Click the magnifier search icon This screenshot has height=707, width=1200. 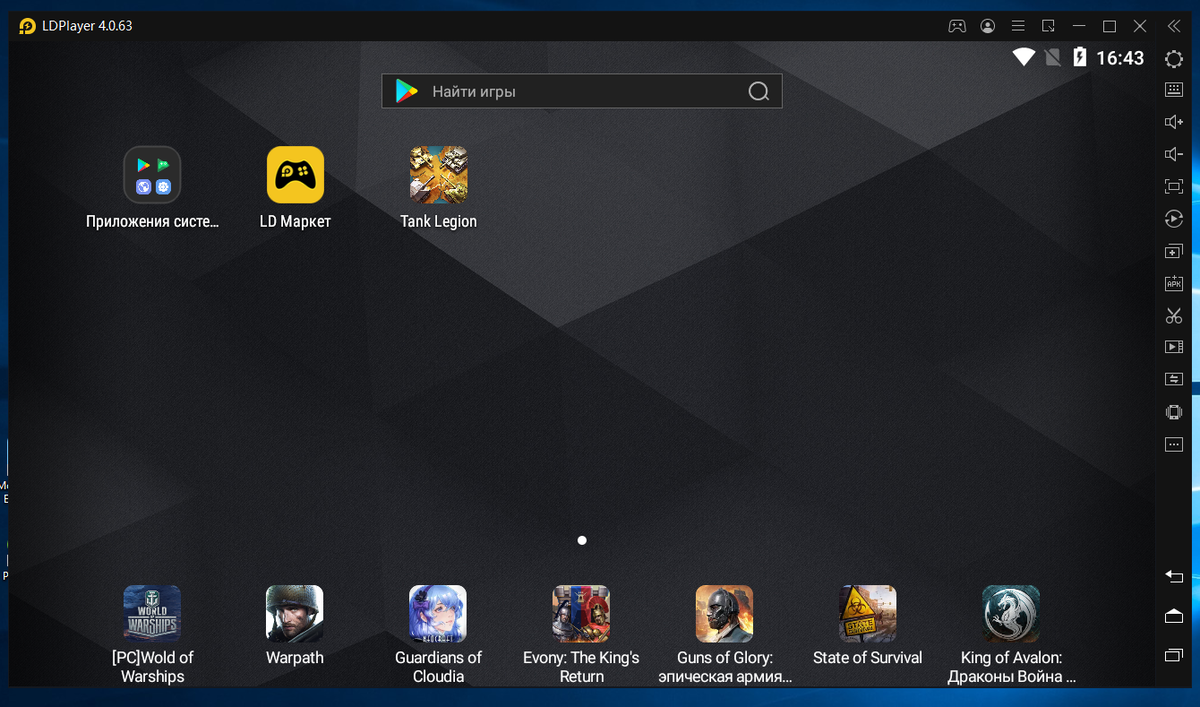point(759,92)
